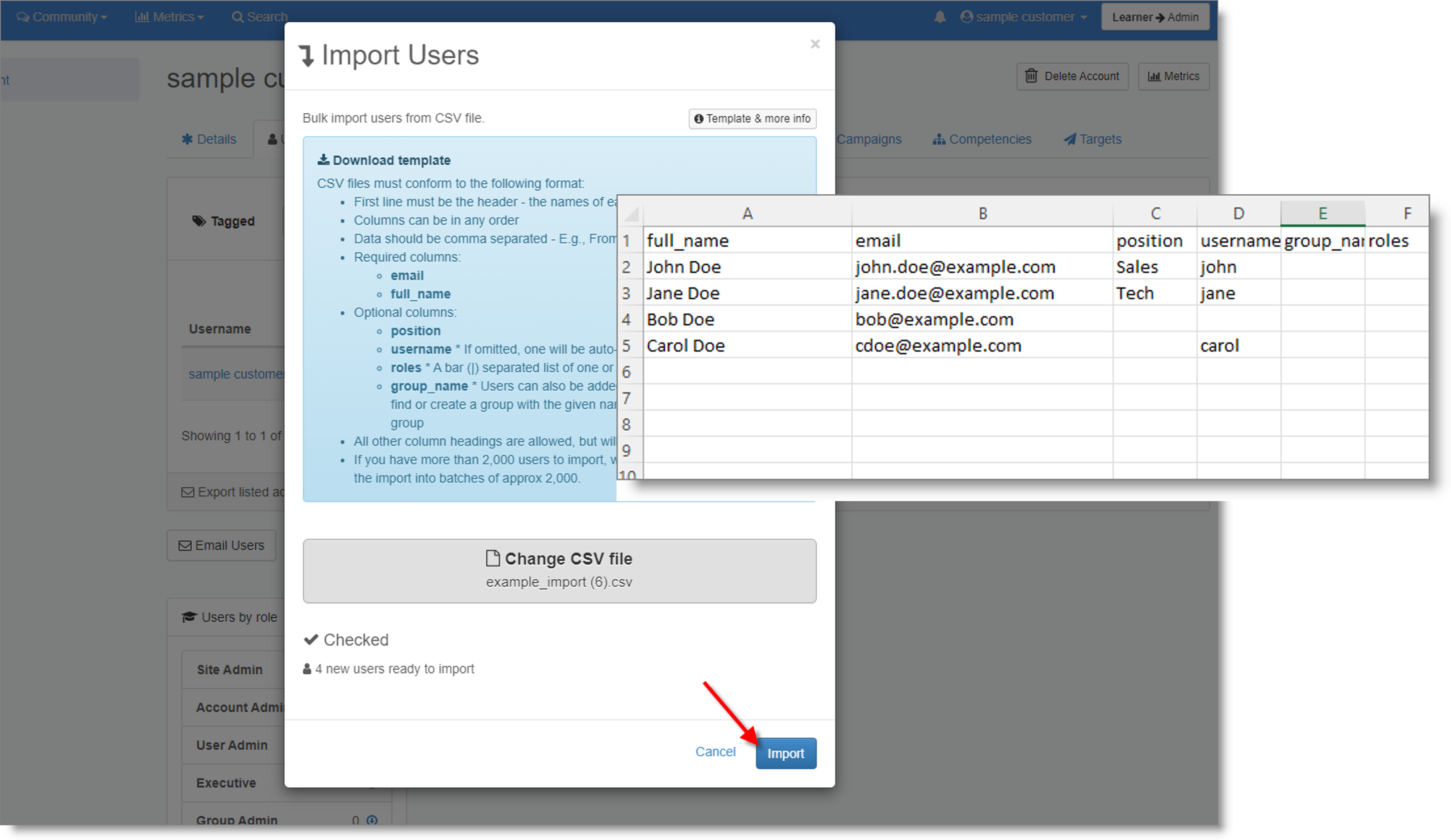Click the info icon on Template button
The width and height of the screenshot is (1451, 840).
click(699, 119)
